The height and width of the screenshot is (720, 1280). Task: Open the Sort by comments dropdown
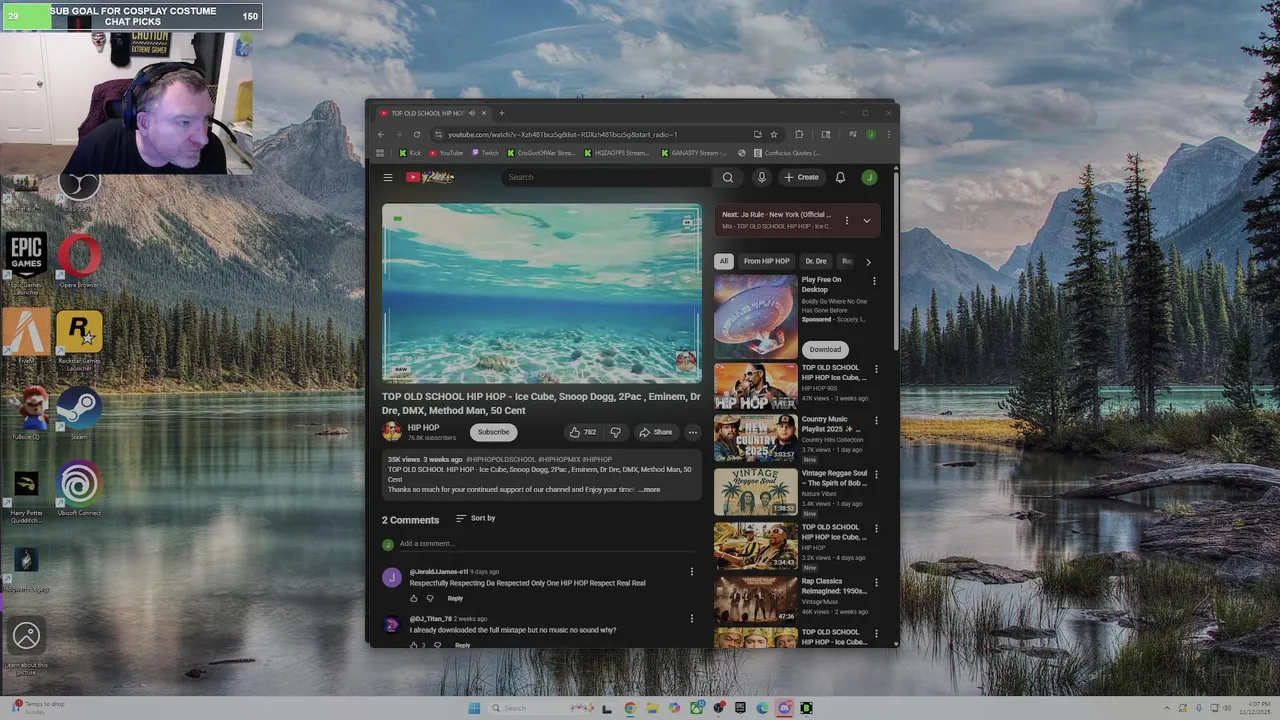[476, 518]
